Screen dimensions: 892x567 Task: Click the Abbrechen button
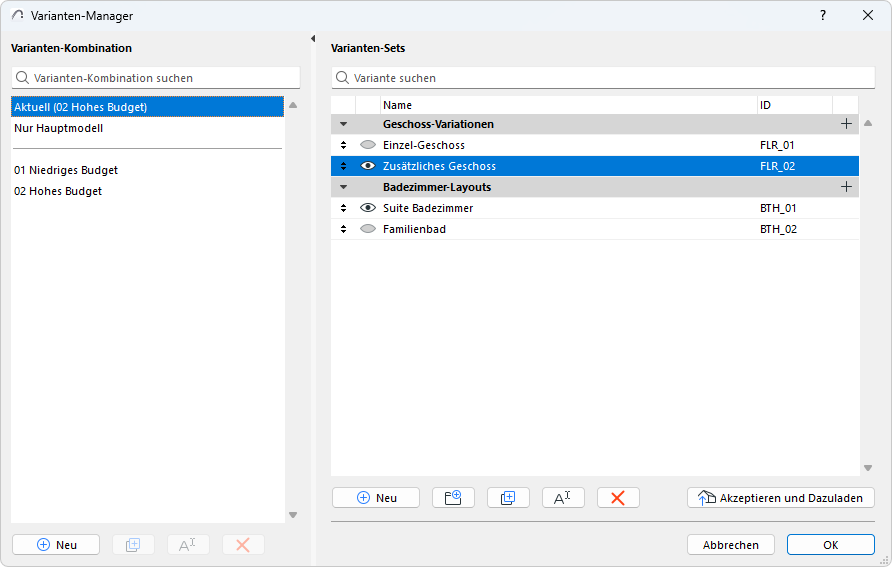click(x=730, y=545)
